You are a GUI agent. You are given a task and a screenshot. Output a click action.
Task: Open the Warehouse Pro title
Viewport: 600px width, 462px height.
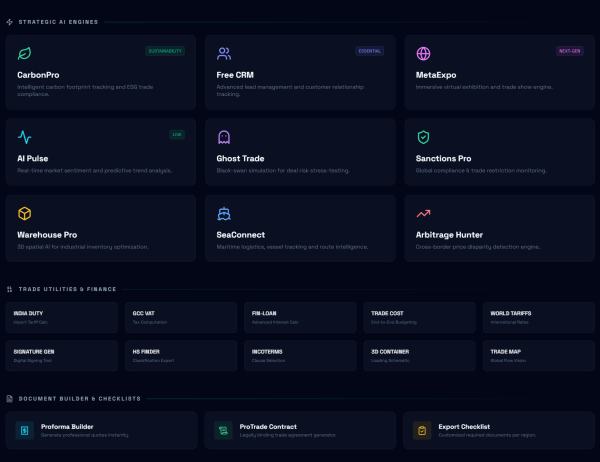[47, 235]
